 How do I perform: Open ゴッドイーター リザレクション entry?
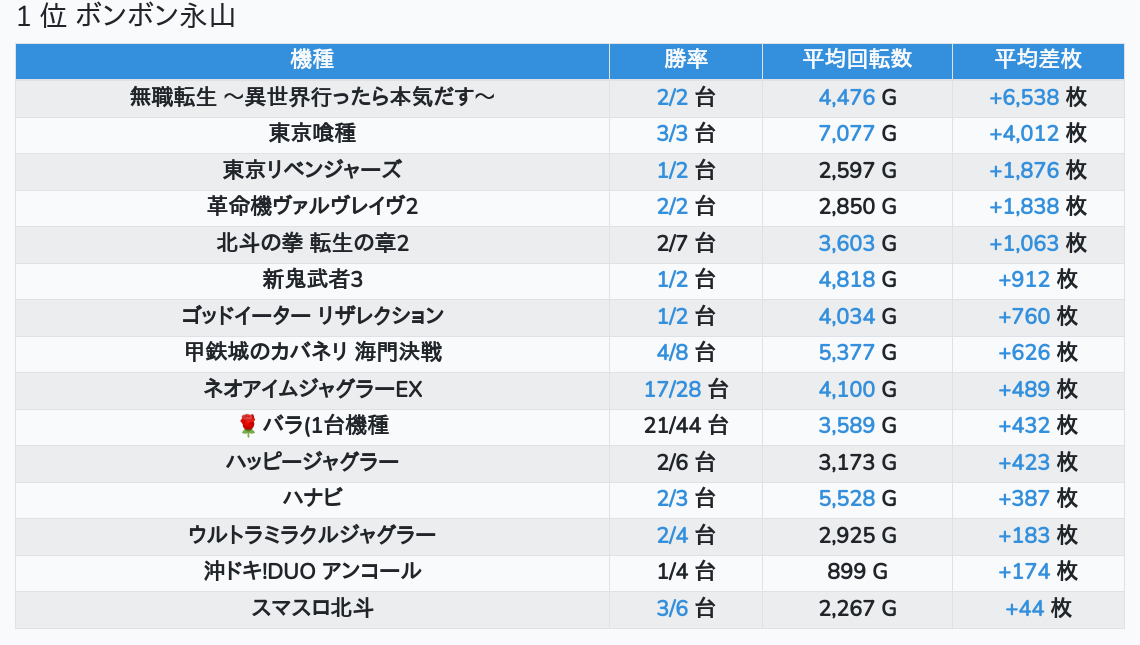pos(312,316)
